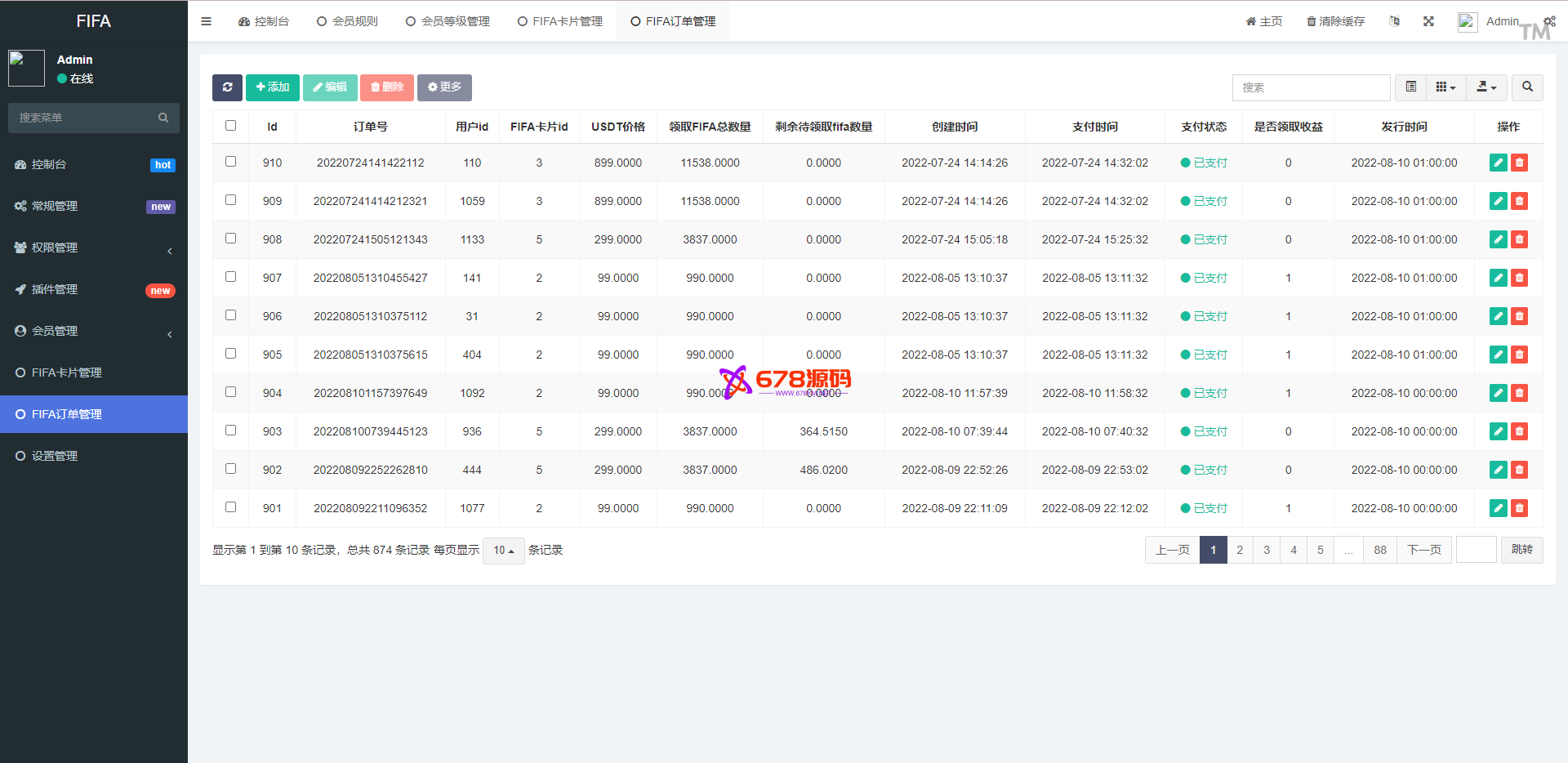Click the refresh table icon button
Viewport: 1568px width, 763px height.
[227, 87]
